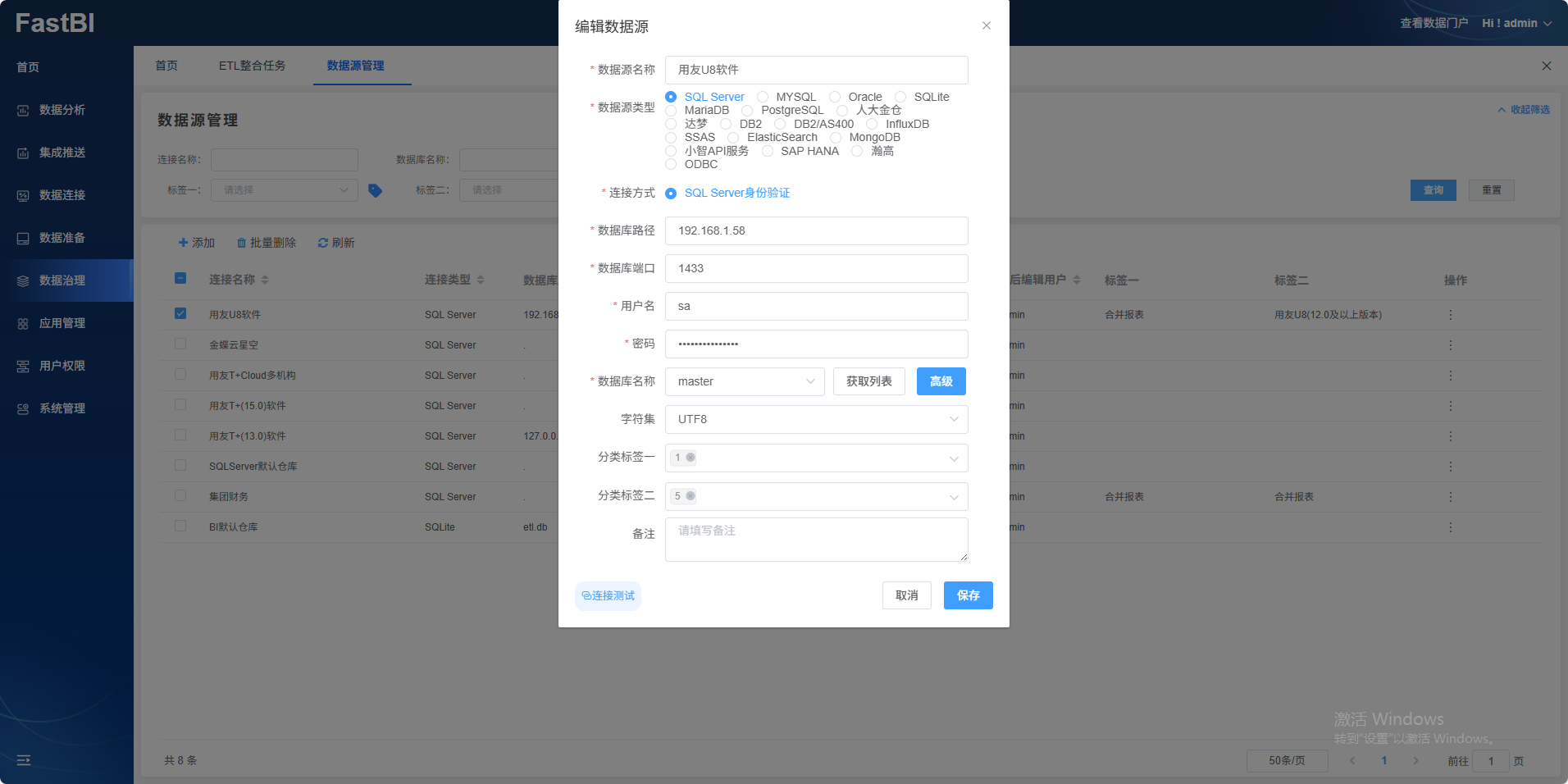Open 数据连接 from the sidebar
This screenshot has width=1568, height=784.
coord(62,195)
